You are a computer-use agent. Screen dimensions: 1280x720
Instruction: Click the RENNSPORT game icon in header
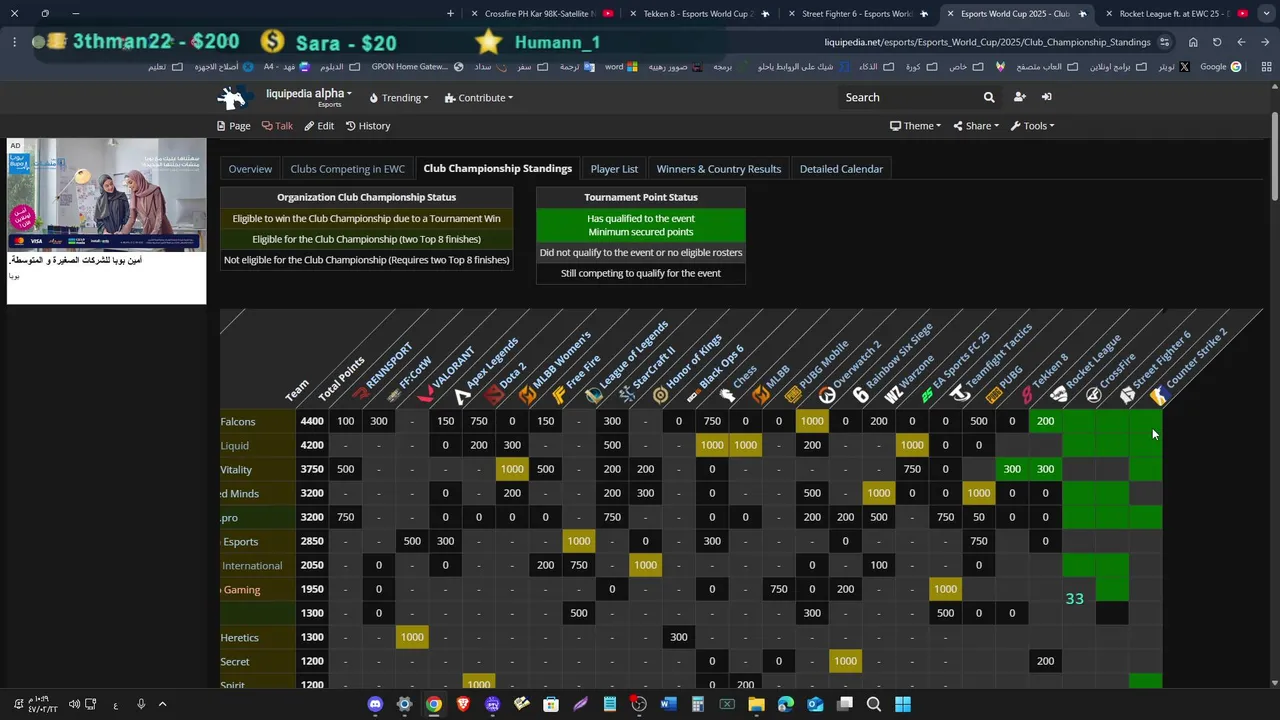click(360, 395)
